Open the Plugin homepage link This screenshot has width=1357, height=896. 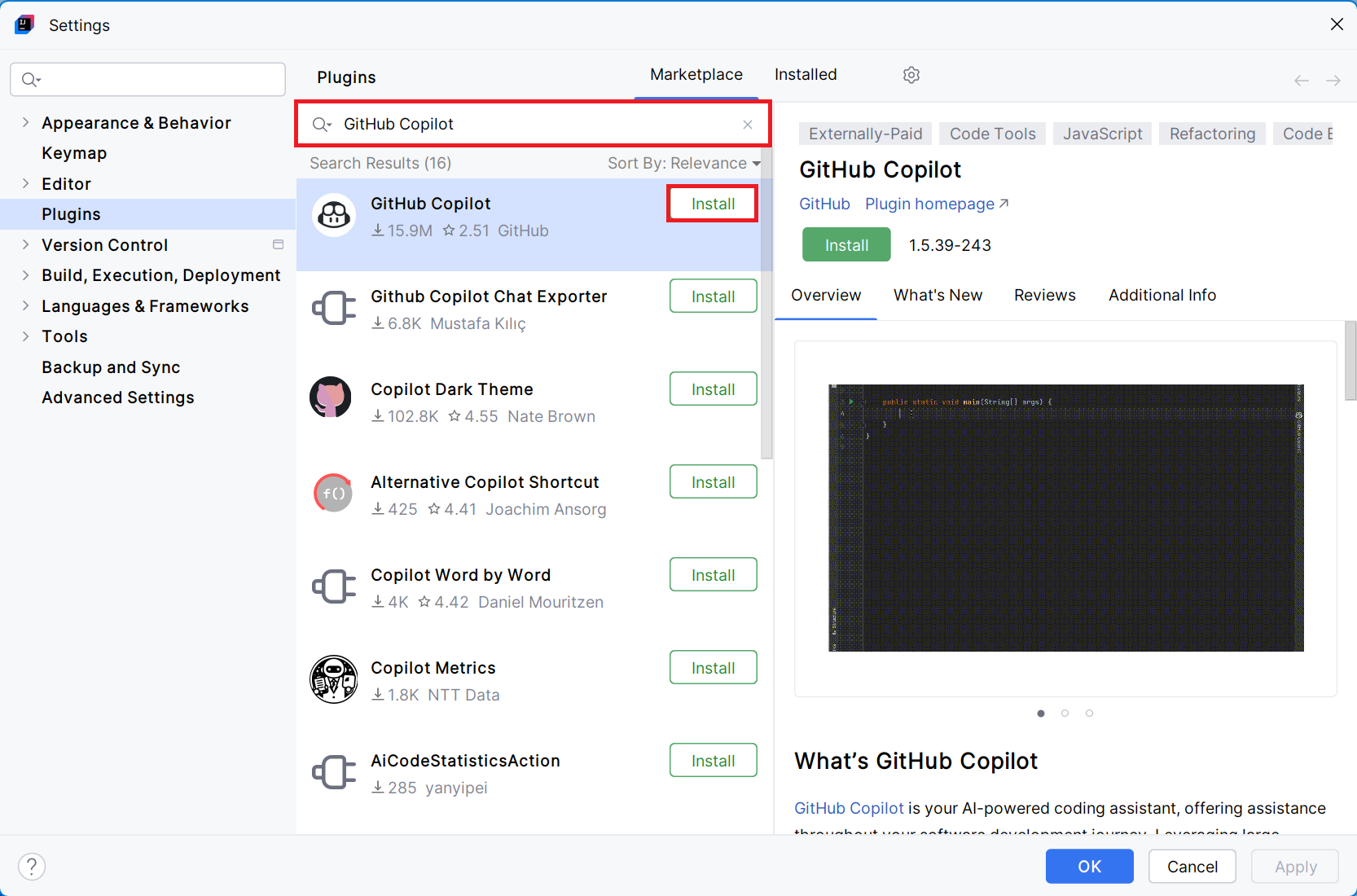[x=936, y=204]
